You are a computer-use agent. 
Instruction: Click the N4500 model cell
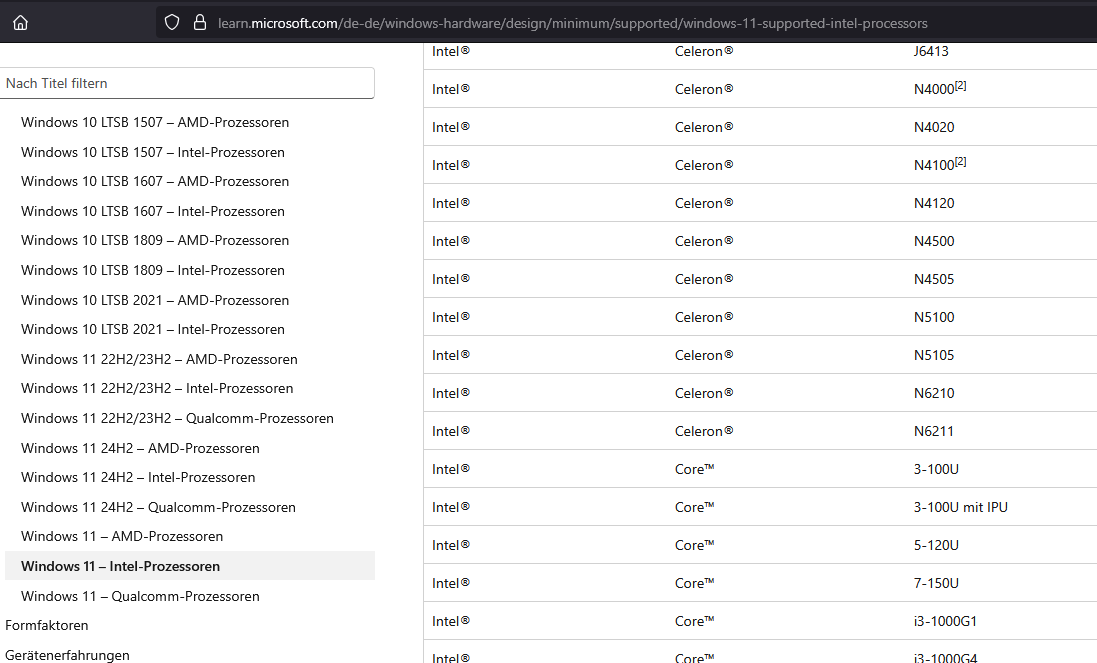click(934, 241)
